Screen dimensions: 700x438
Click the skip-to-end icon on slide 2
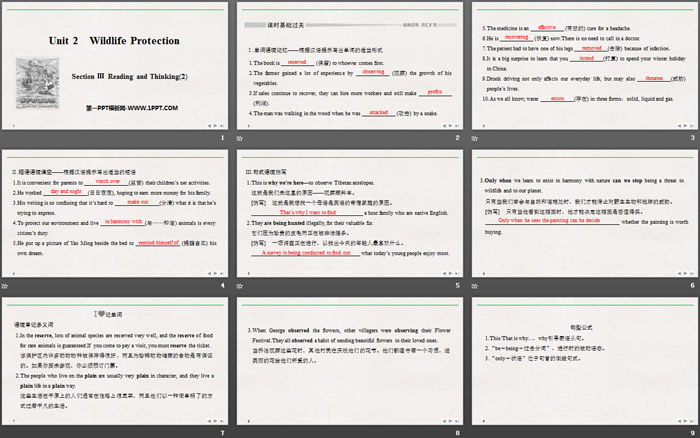[457, 126]
